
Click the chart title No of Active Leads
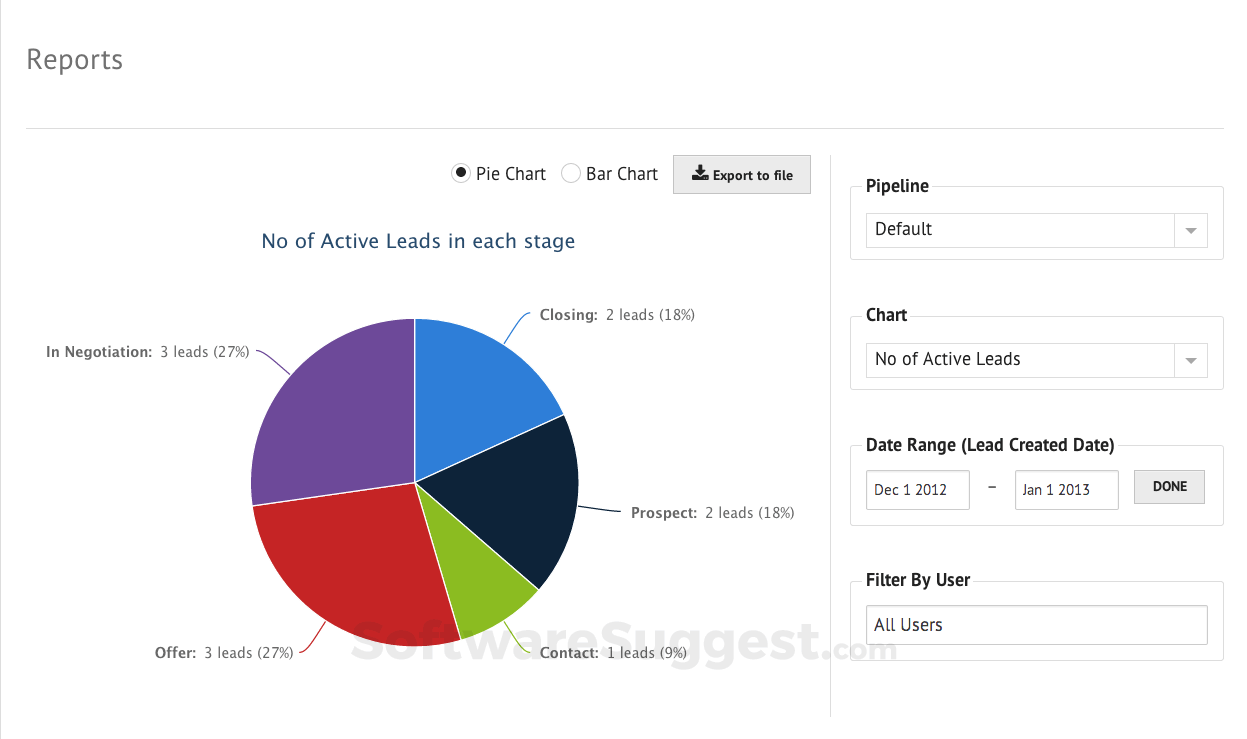click(417, 241)
